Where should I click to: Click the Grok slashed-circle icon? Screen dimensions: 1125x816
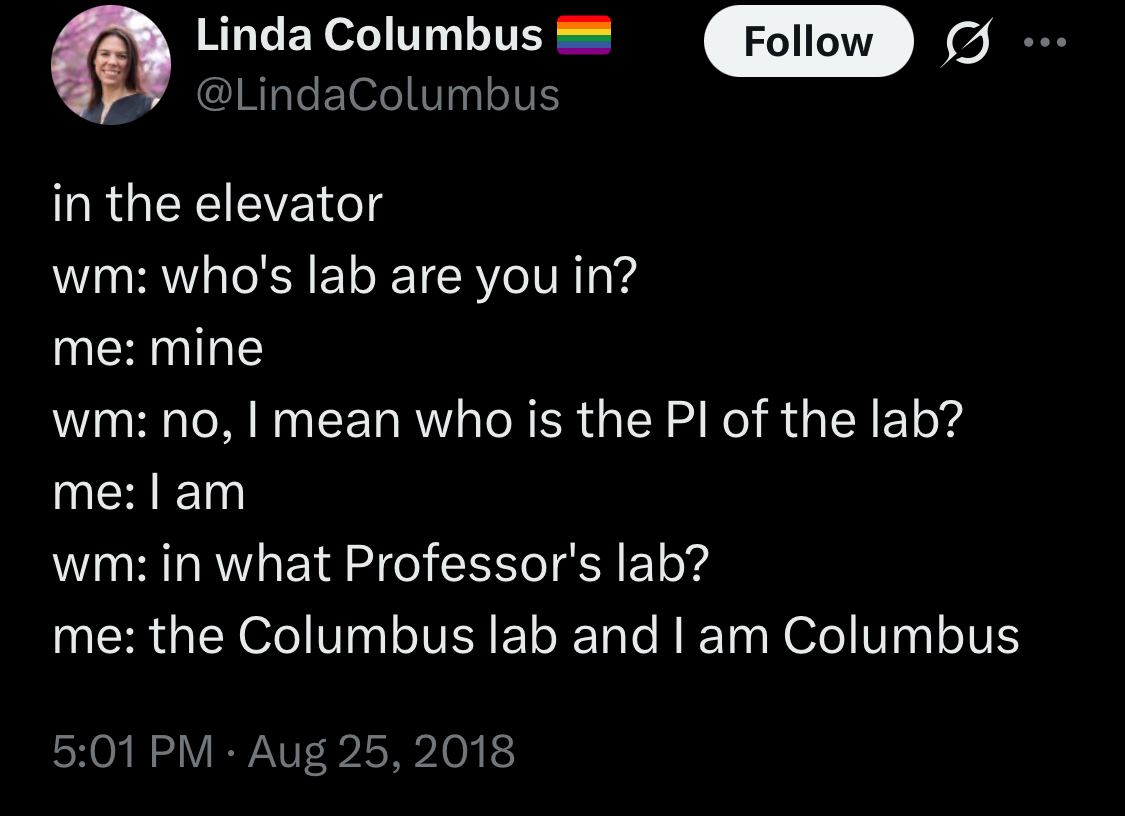[960, 44]
